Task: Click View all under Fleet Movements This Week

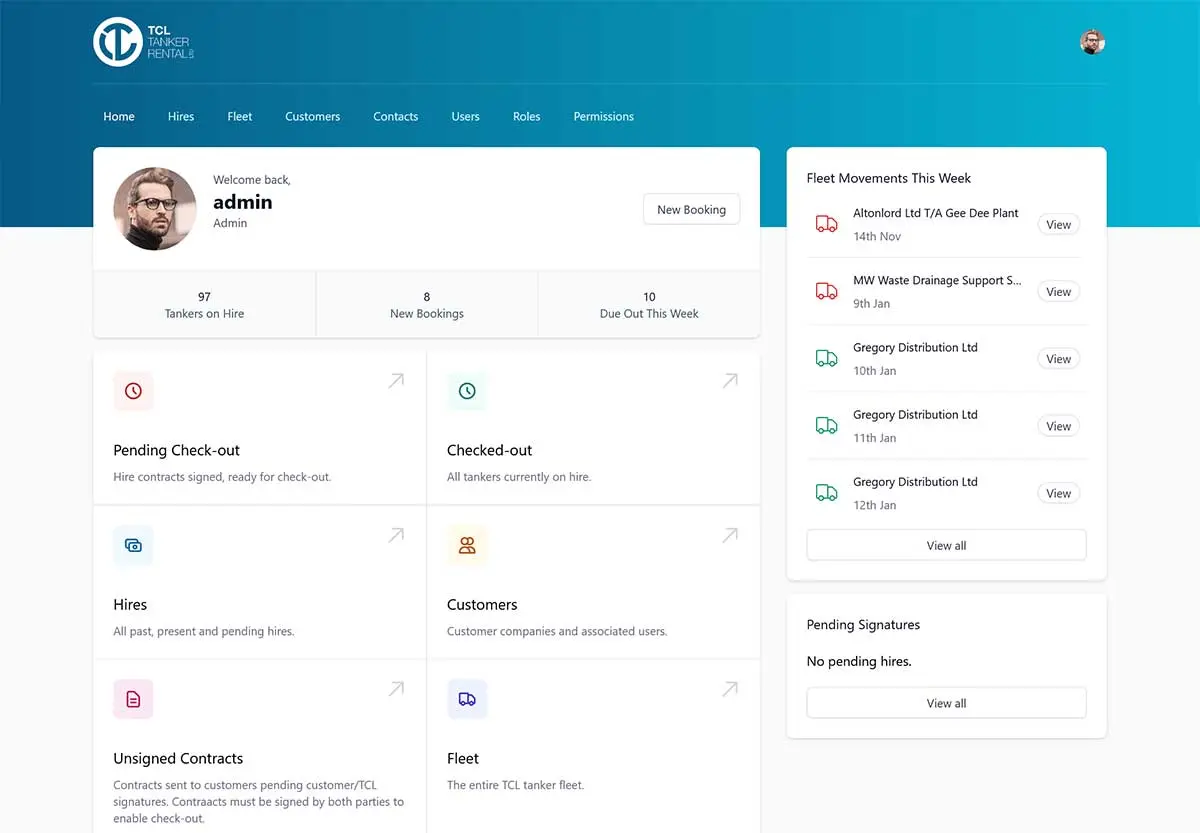Action: (x=946, y=545)
